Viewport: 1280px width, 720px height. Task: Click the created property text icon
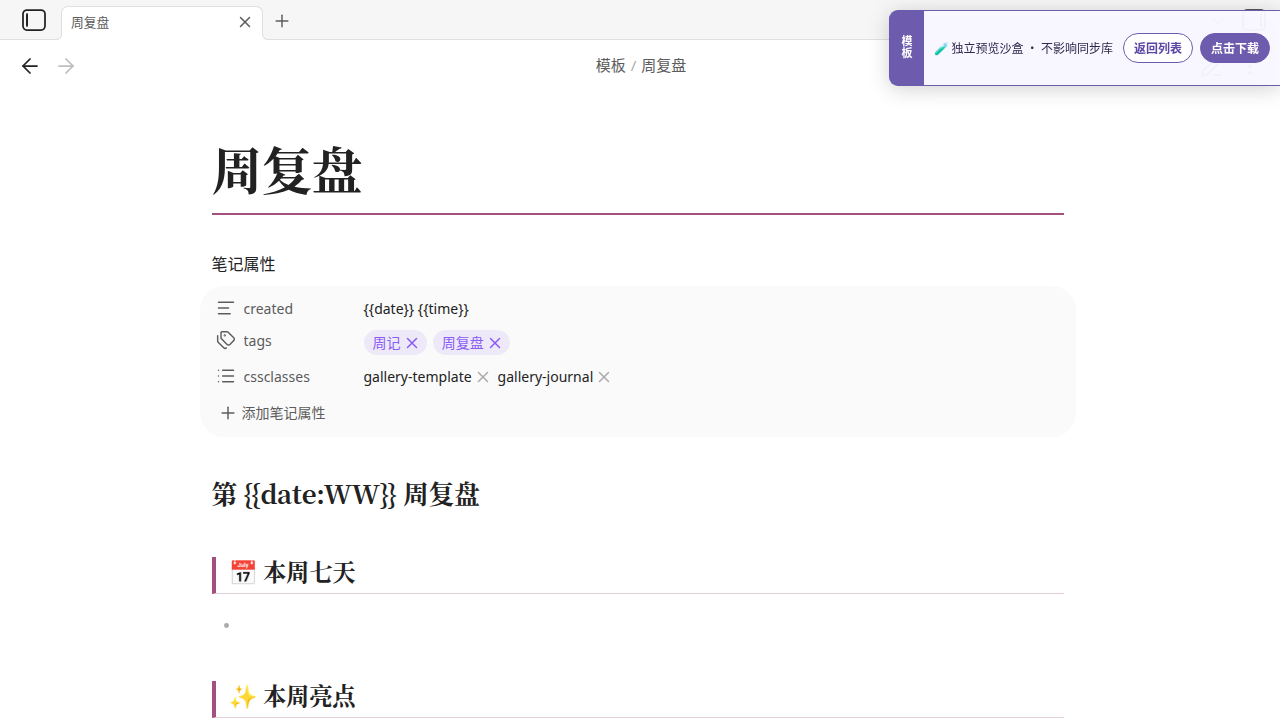coord(226,308)
